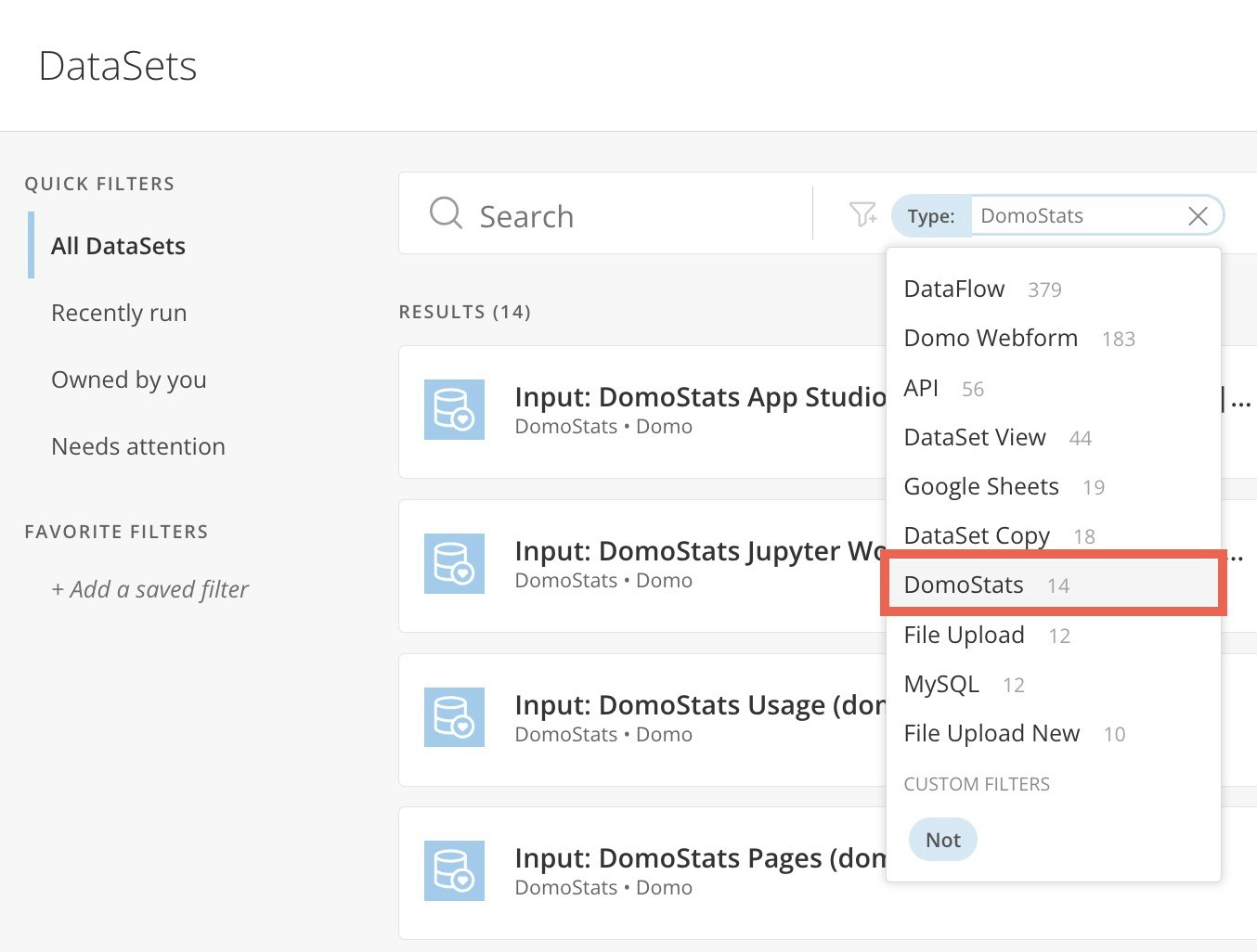Select All DataSets quick filter

point(118,246)
